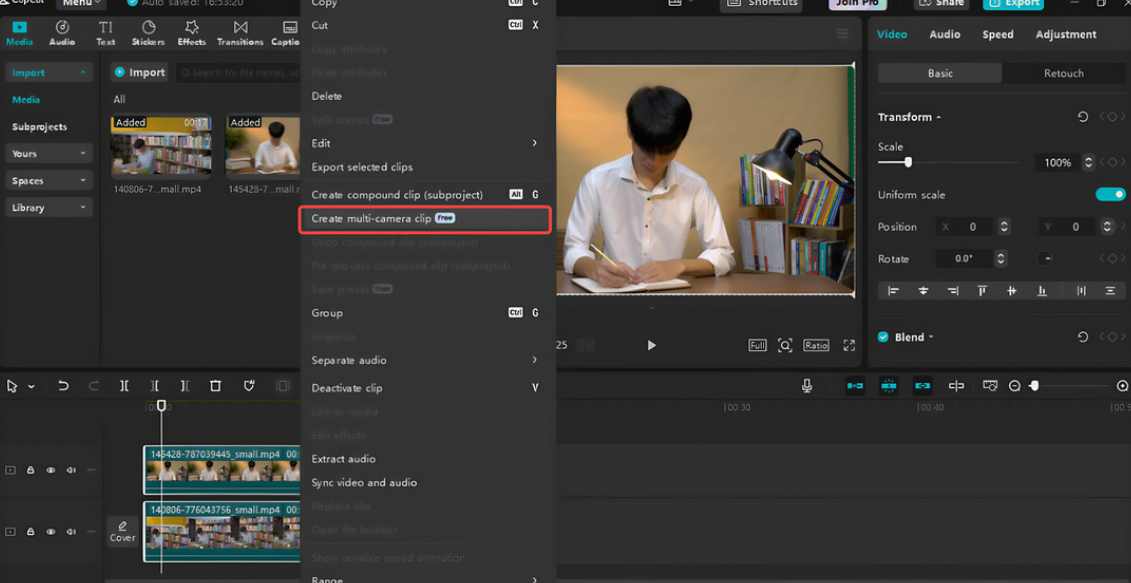Expand the Spaces section
This screenshot has width=1131, height=583.
[x=49, y=180]
